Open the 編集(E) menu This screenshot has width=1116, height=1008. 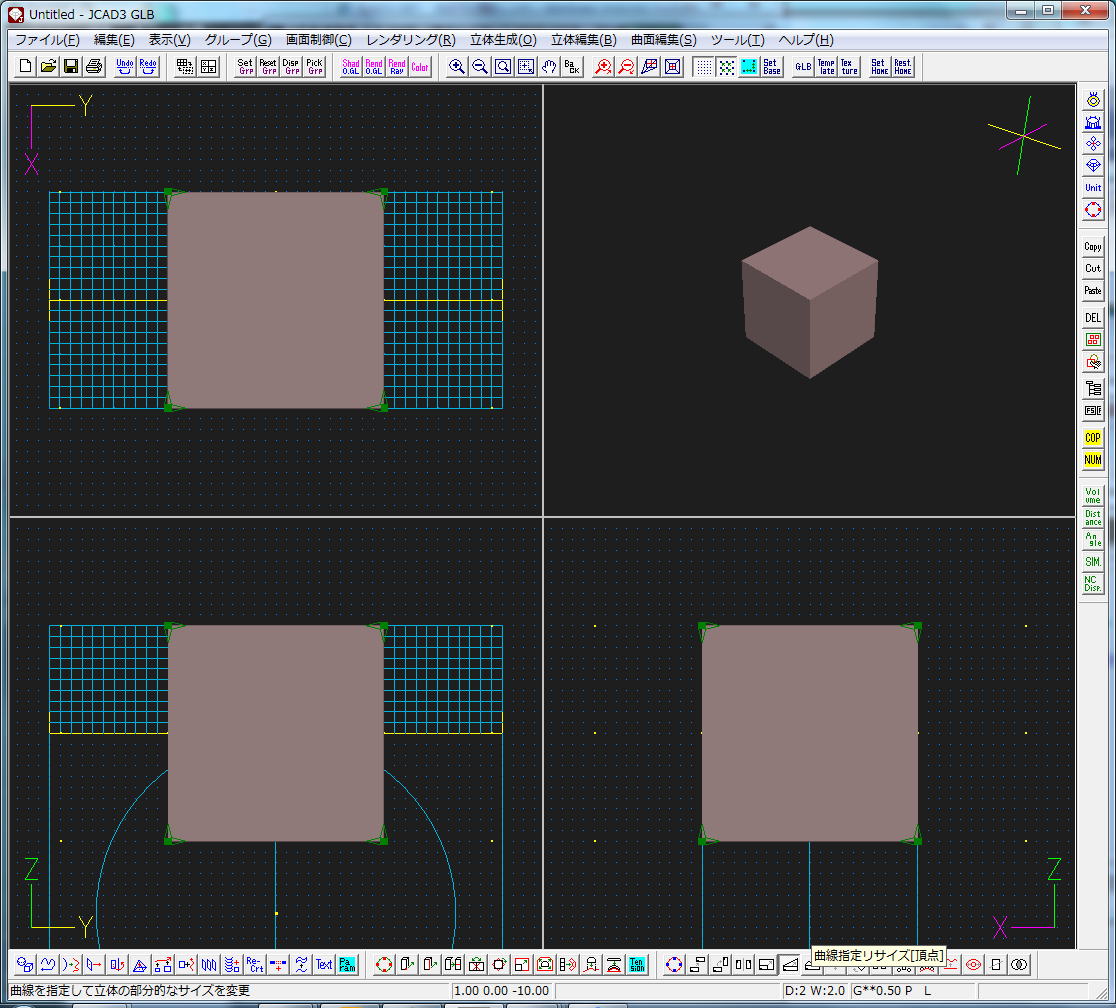pyautogui.click(x=114, y=40)
